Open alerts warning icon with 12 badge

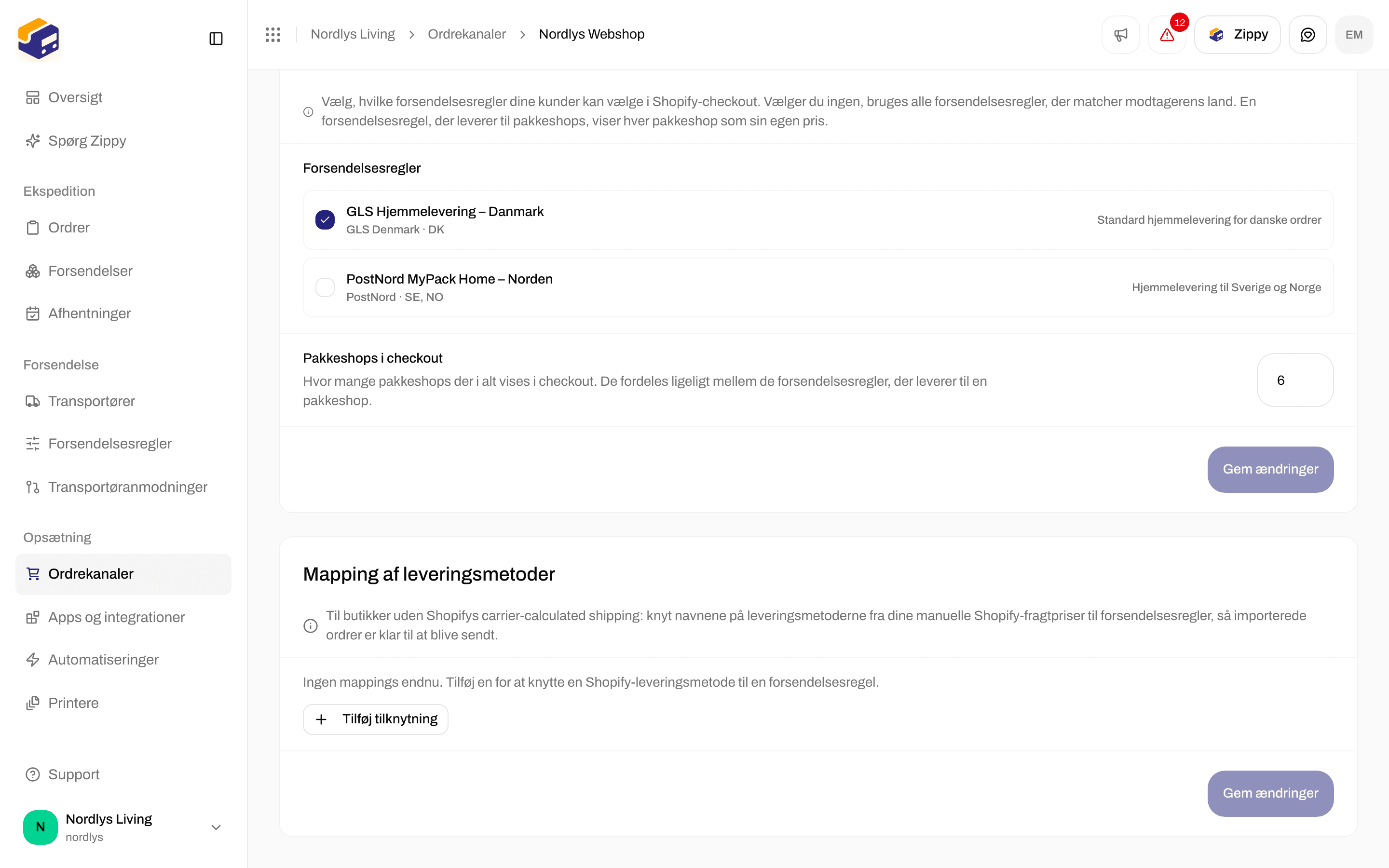(x=1167, y=34)
